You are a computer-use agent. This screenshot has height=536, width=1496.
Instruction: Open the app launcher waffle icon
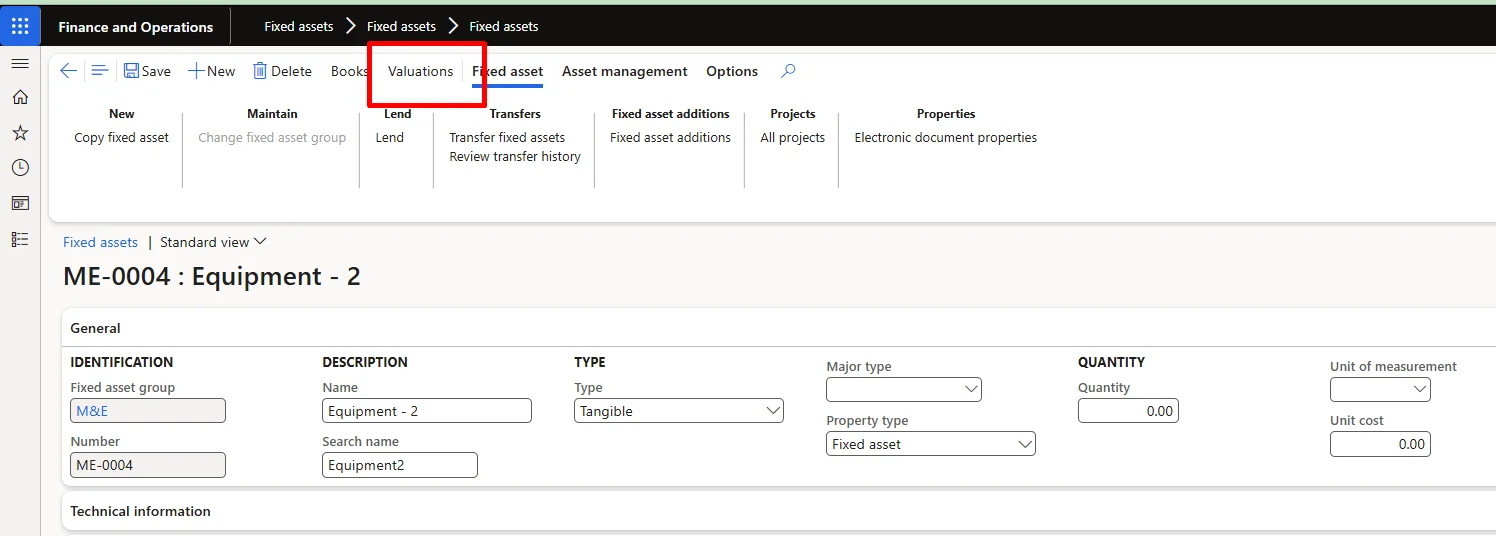tap(20, 26)
